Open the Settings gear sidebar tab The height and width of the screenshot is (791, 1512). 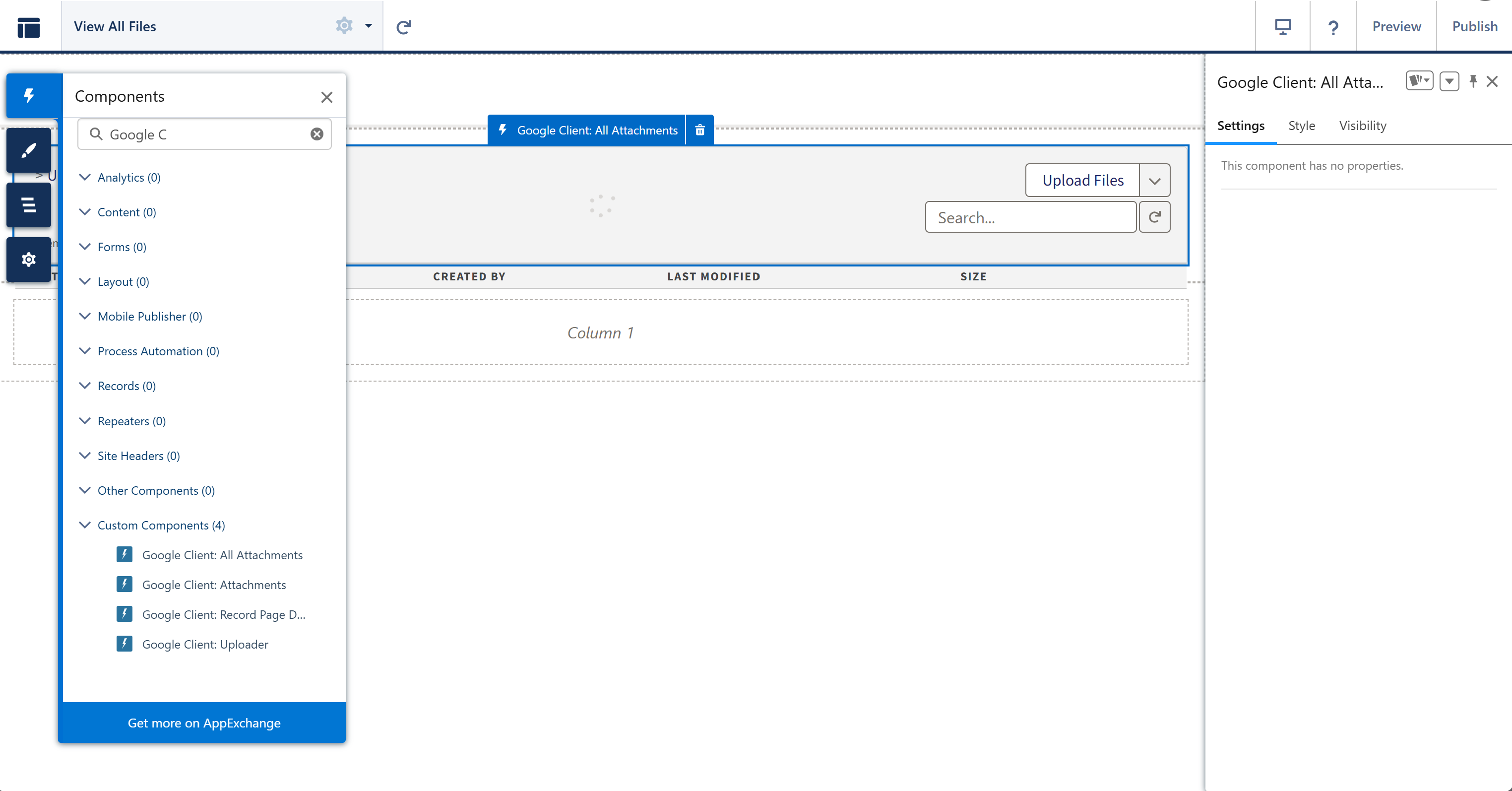29,260
